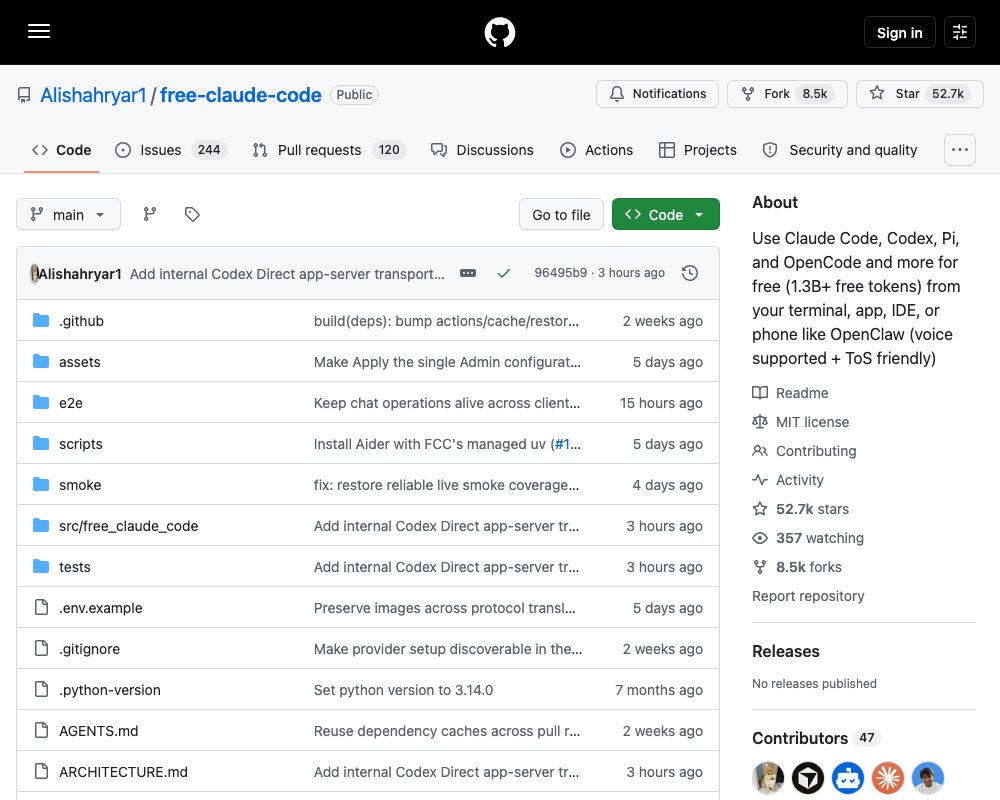The height and width of the screenshot is (800, 1000).
Task: Switch to the Code tab
Action: 61,150
